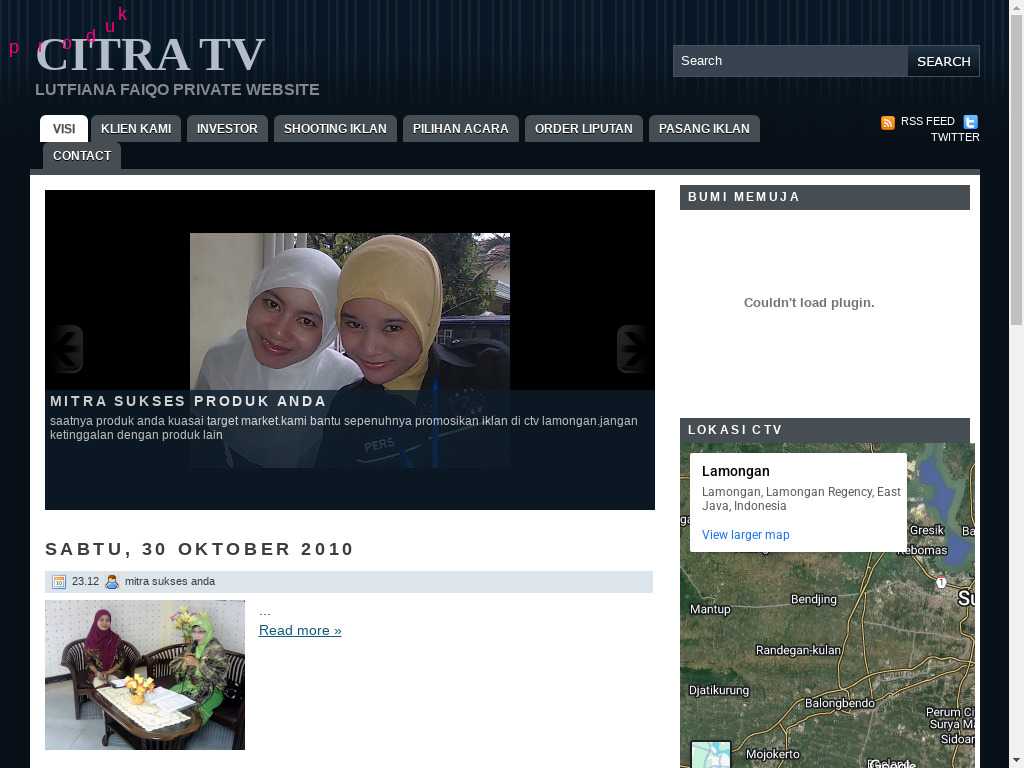The width and height of the screenshot is (1024, 768).
Task: Switch to the Shooting Iklan tab
Action: [x=335, y=129]
